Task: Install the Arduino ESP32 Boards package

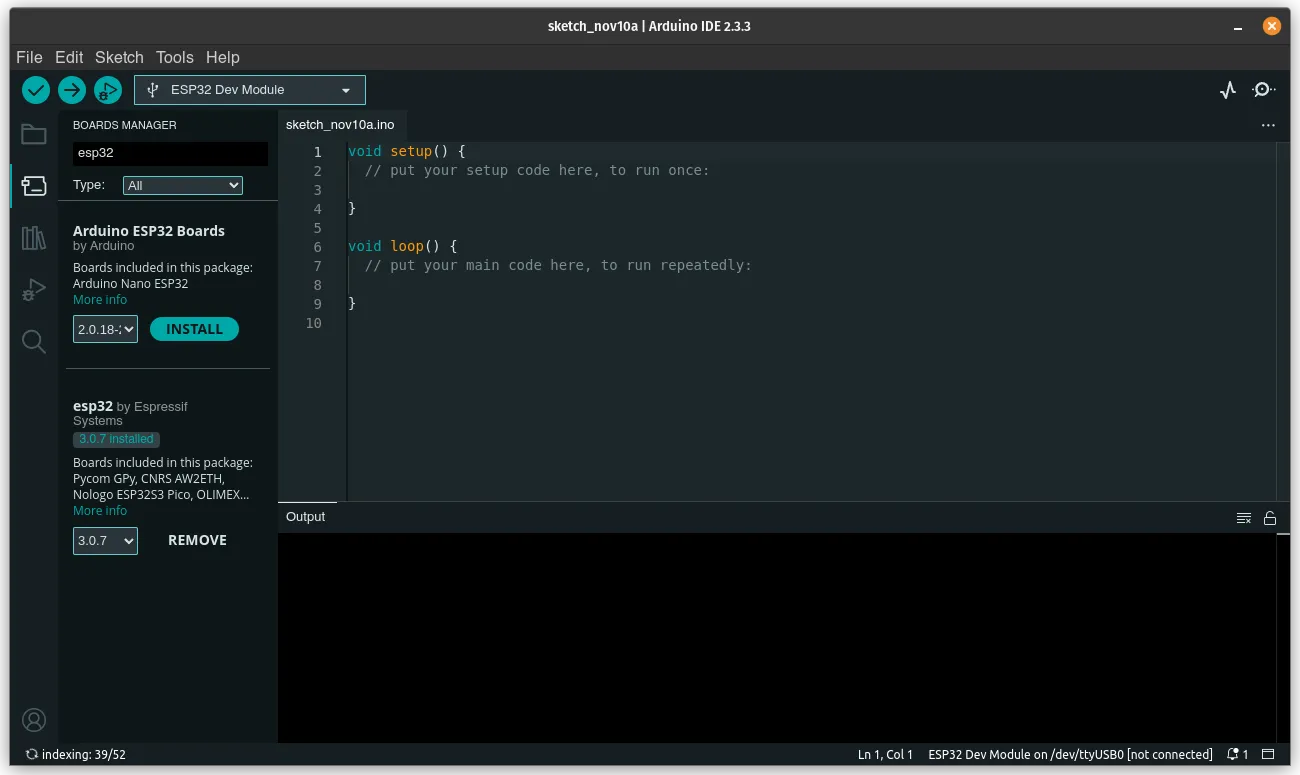Action: pyautogui.click(x=194, y=328)
